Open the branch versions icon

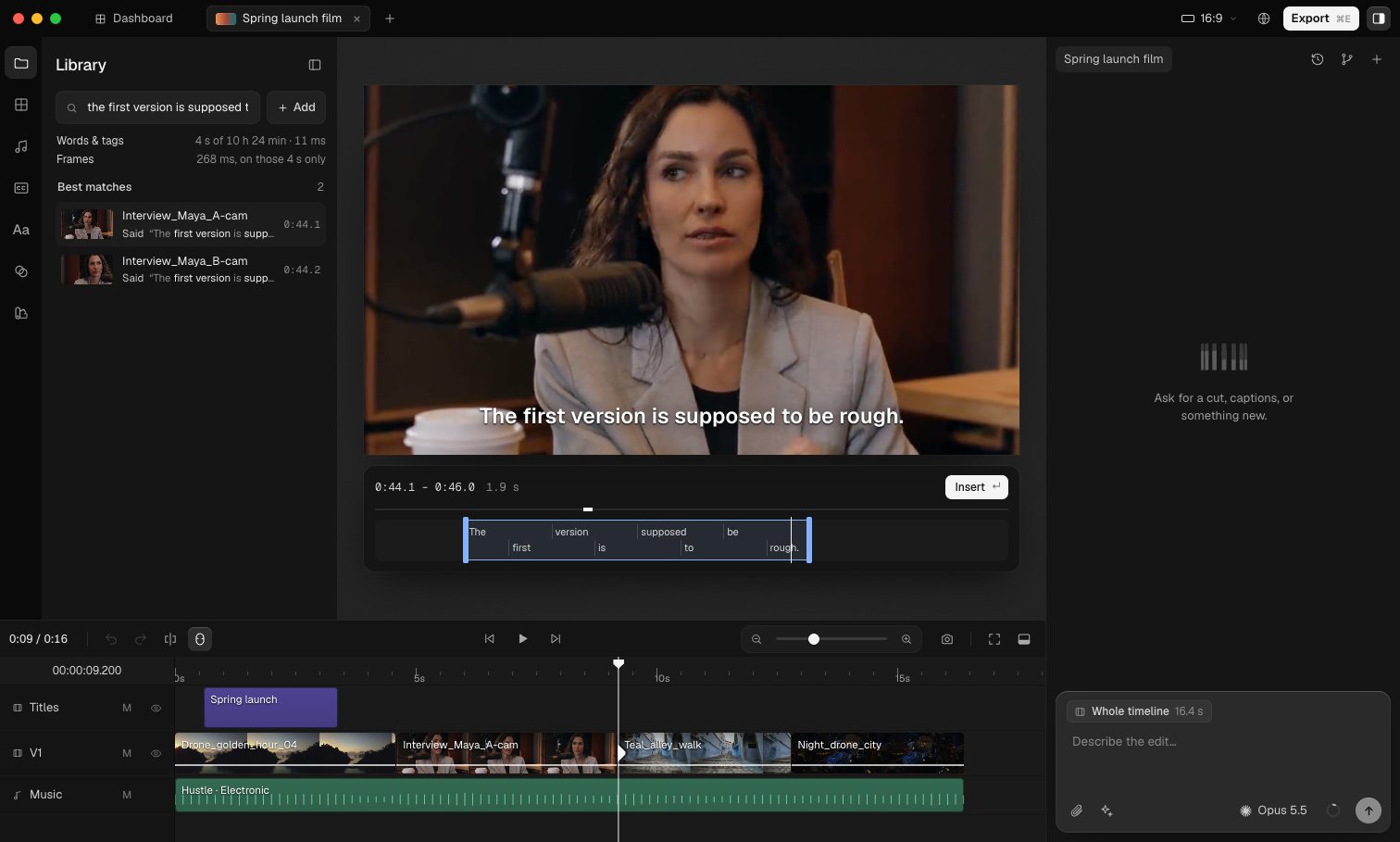tap(1347, 59)
